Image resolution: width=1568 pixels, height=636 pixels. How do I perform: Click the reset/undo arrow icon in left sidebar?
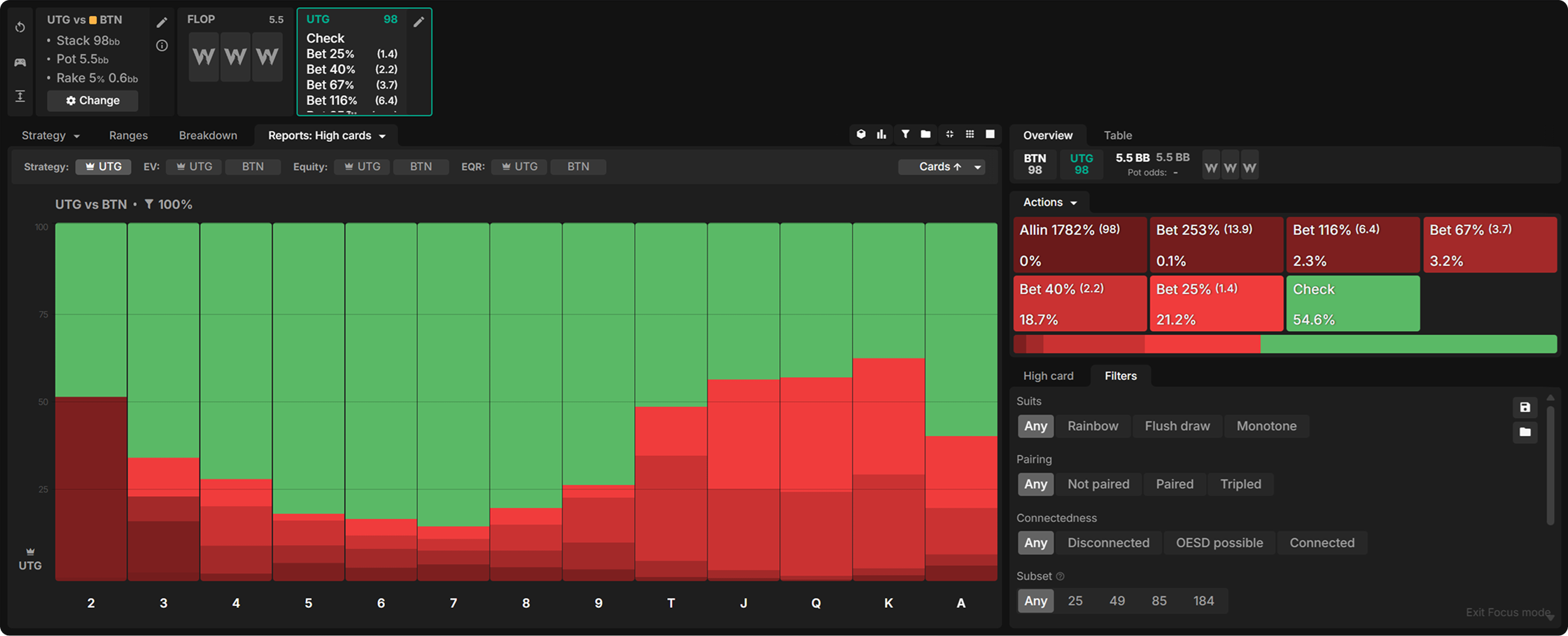click(20, 27)
